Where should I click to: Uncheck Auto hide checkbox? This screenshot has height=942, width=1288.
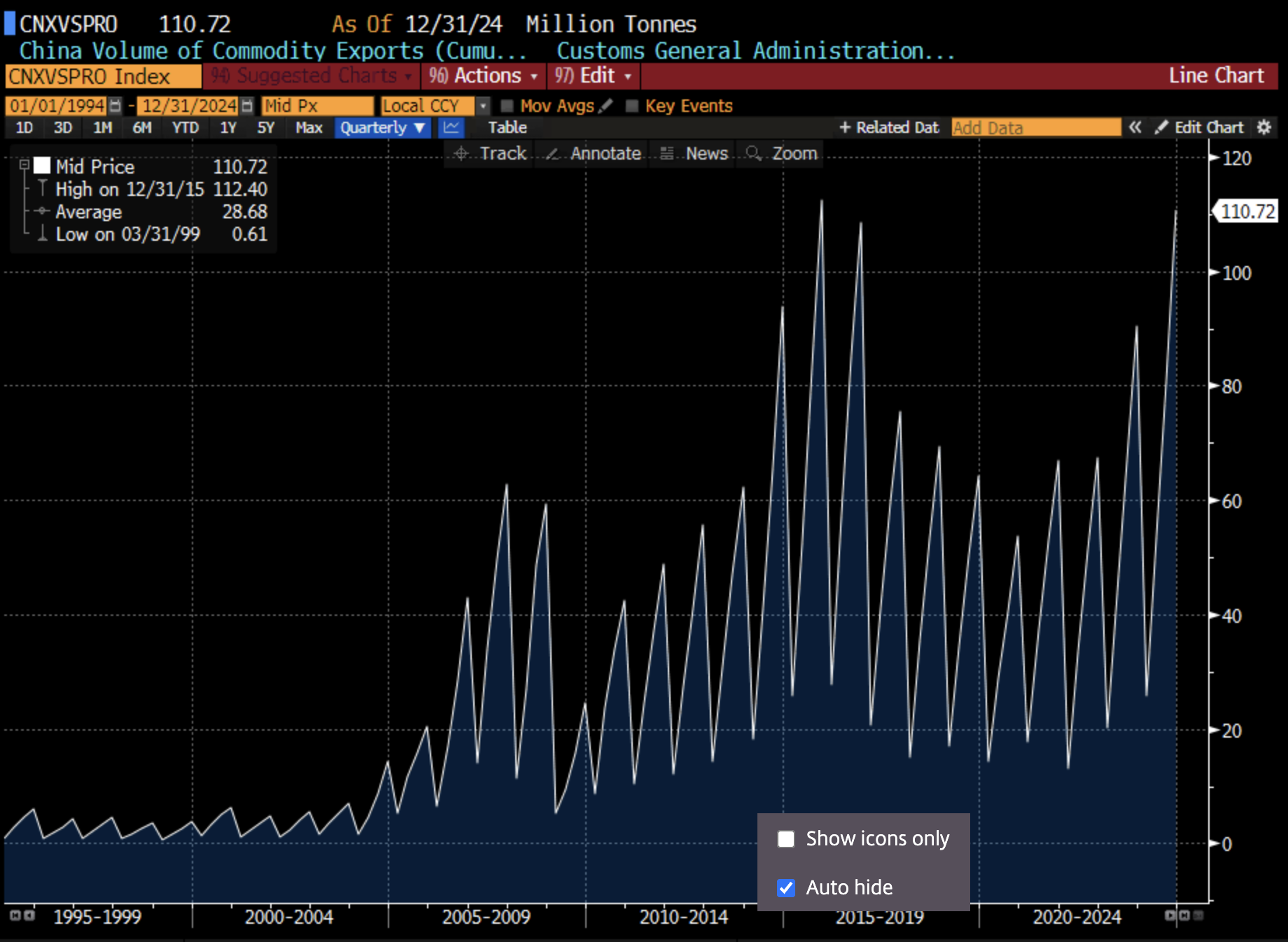(786, 887)
